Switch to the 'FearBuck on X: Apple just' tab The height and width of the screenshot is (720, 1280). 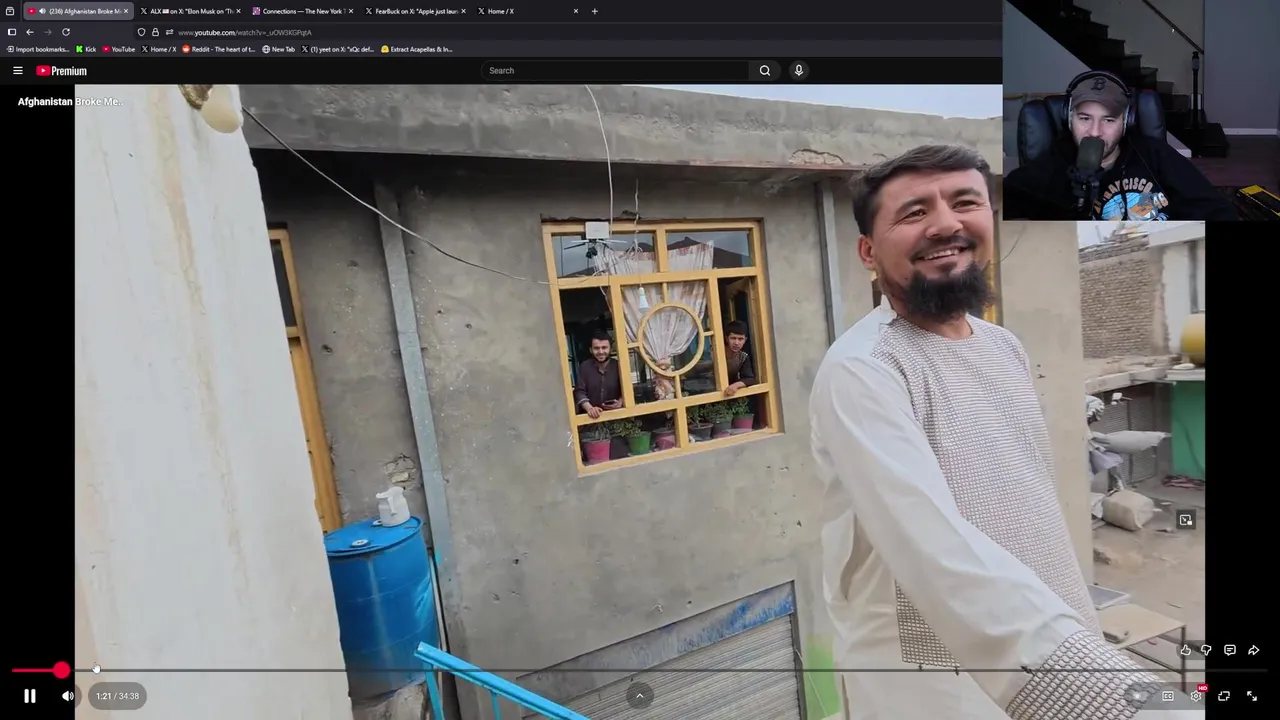point(415,11)
